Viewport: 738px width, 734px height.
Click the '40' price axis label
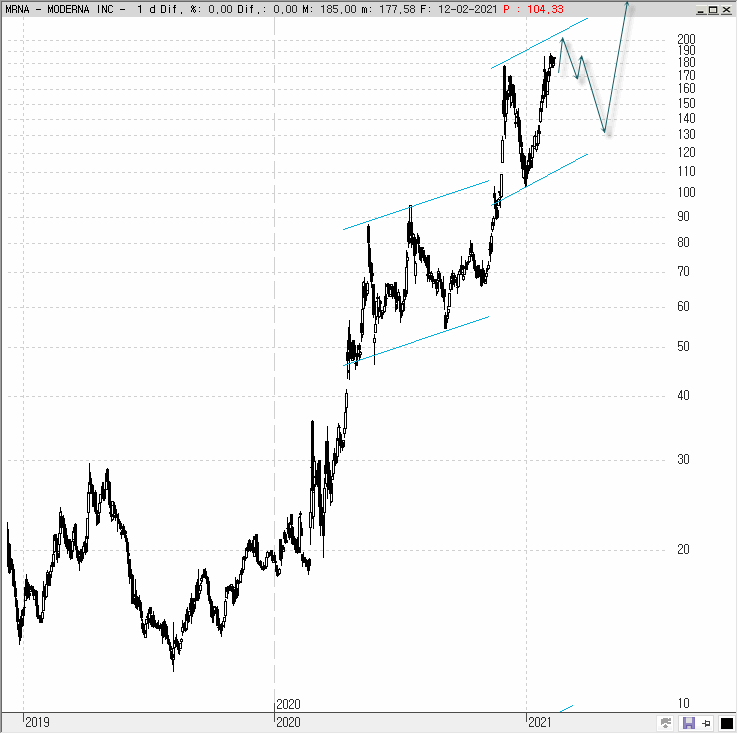[x=683, y=396]
